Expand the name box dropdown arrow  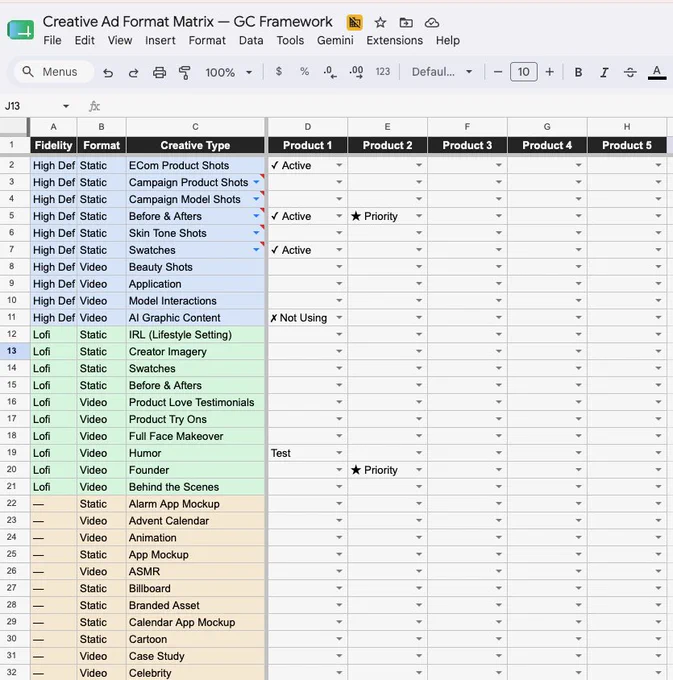tap(66, 106)
